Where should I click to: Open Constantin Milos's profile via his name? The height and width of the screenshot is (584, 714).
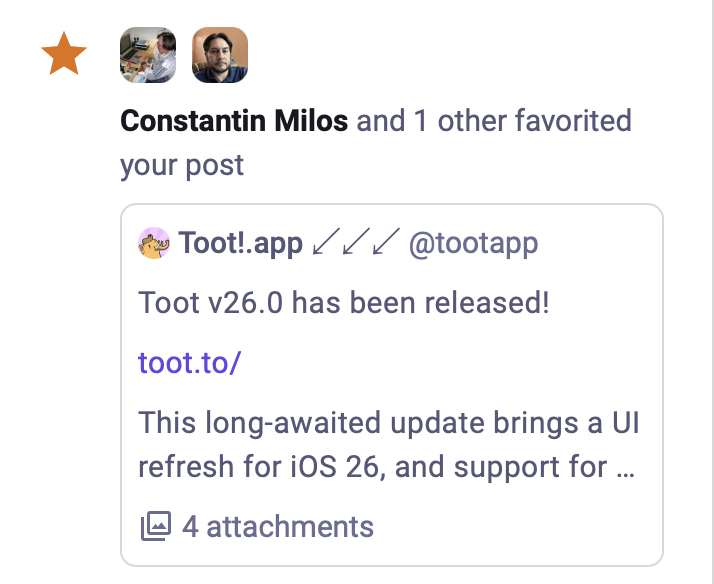coord(234,122)
